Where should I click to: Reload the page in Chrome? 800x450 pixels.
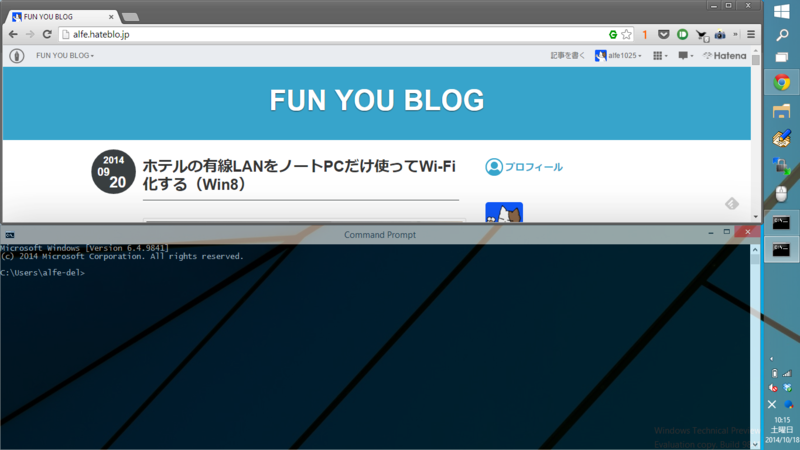pos(47,34)
